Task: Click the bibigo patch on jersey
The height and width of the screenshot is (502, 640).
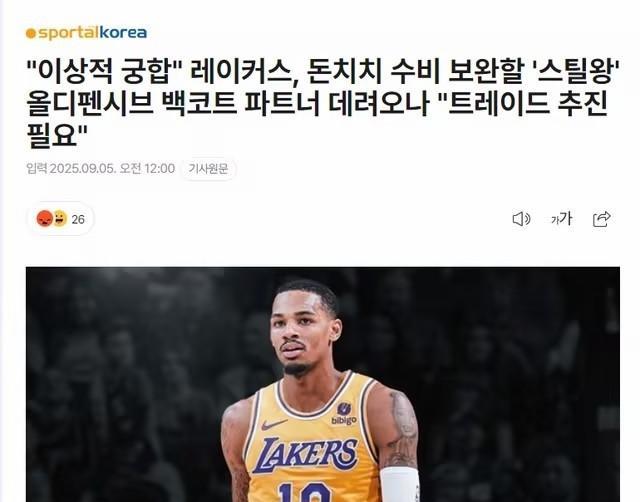Action: click(x=344, y=413)
